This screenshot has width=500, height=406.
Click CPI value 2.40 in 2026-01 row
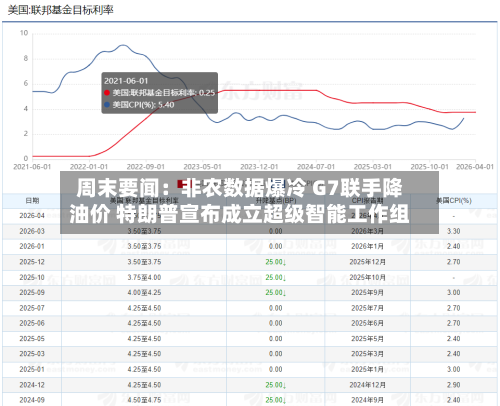pyautogui.click(x=454, y=246)
